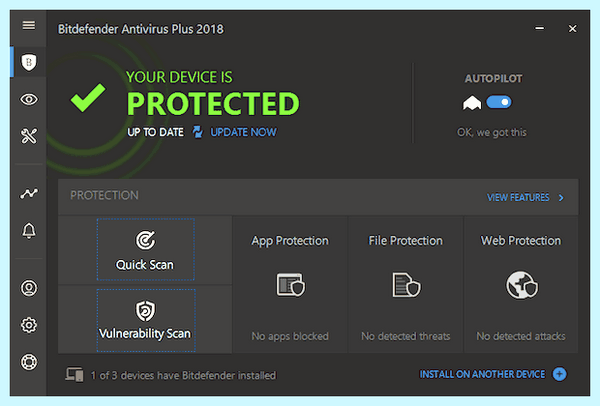
Task: Click the 'UP TO DATE' status text
Action: coord(155,132)
